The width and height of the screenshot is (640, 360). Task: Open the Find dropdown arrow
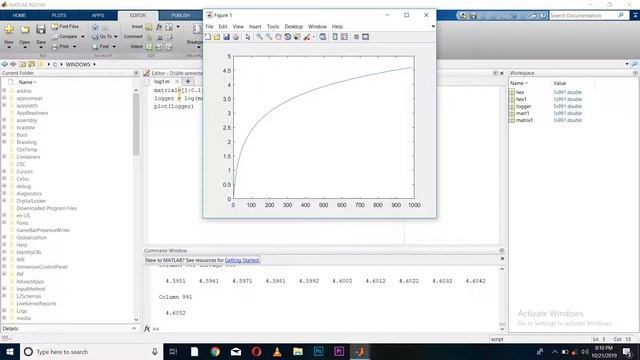click(114, 47)
